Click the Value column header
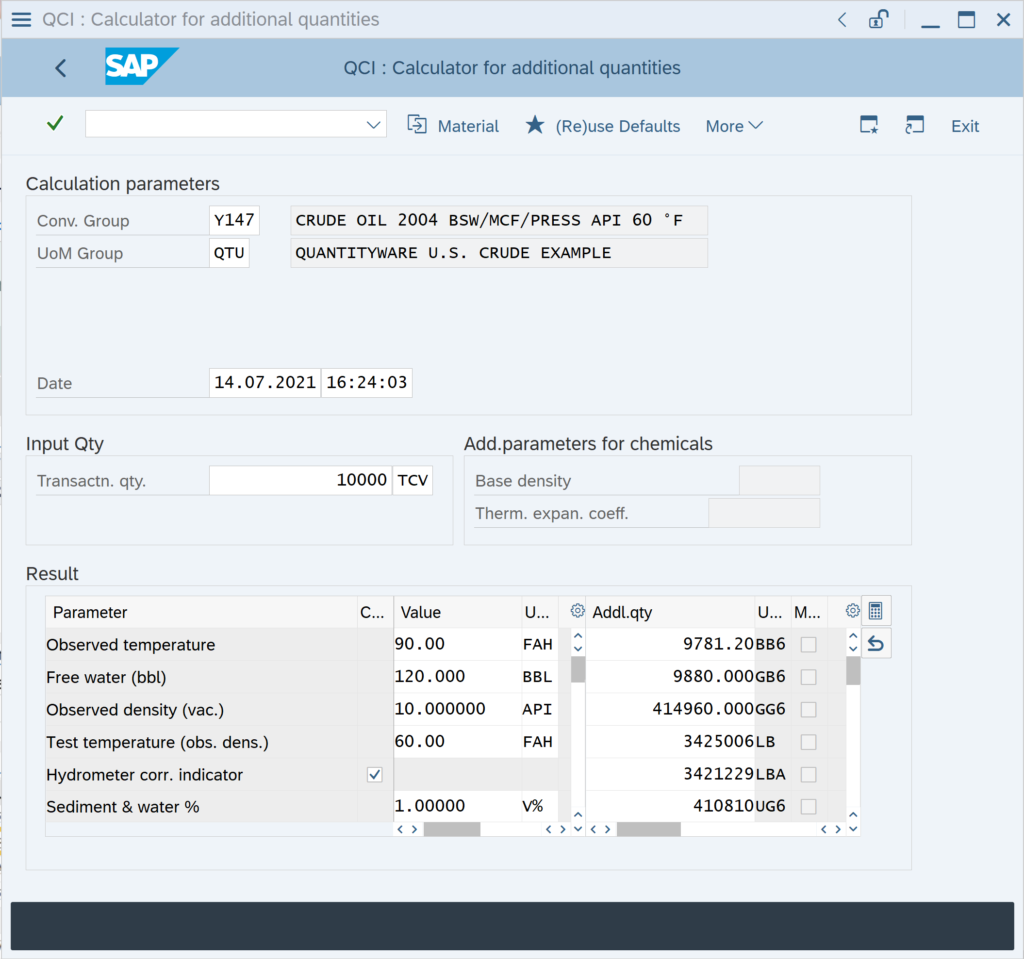This screenshot has width=1024, height=959. (457, 612)
